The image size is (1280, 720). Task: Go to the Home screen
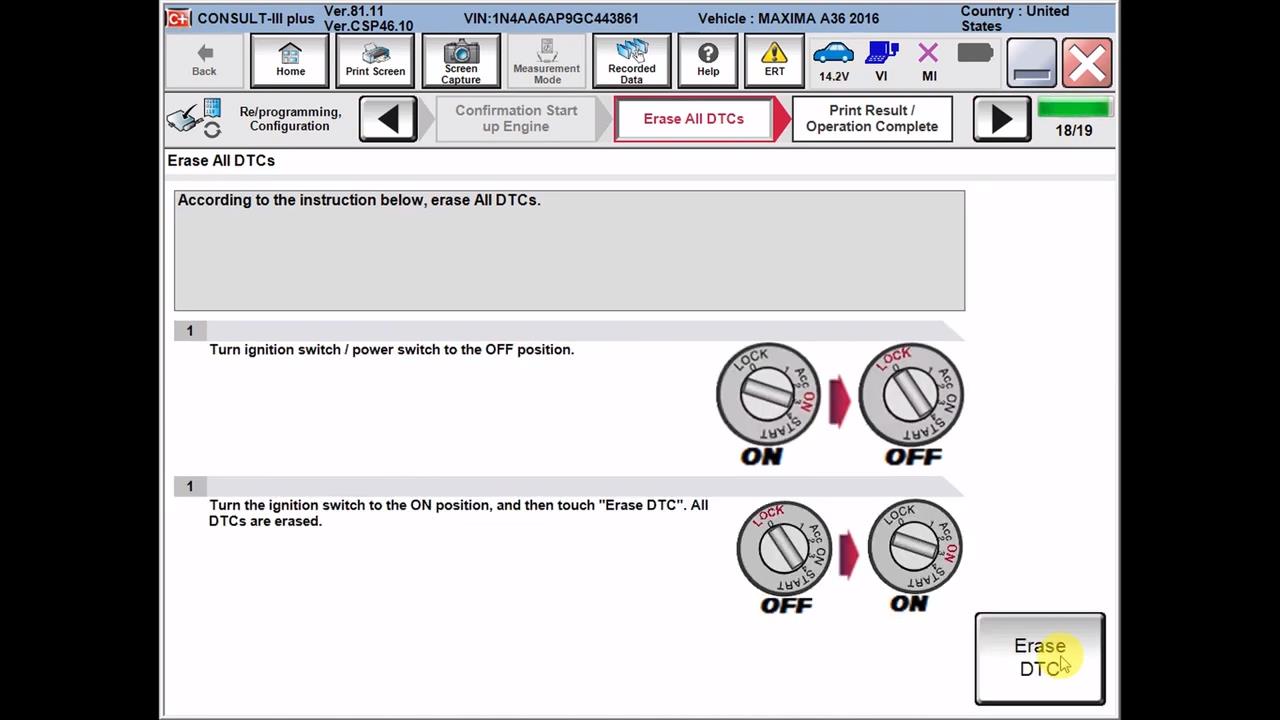[x=290, y=61]
